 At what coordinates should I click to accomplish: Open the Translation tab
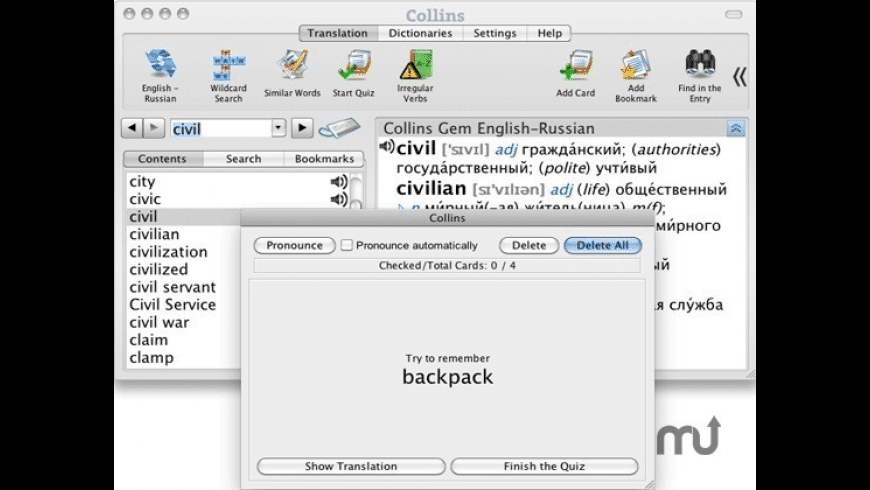338,33
